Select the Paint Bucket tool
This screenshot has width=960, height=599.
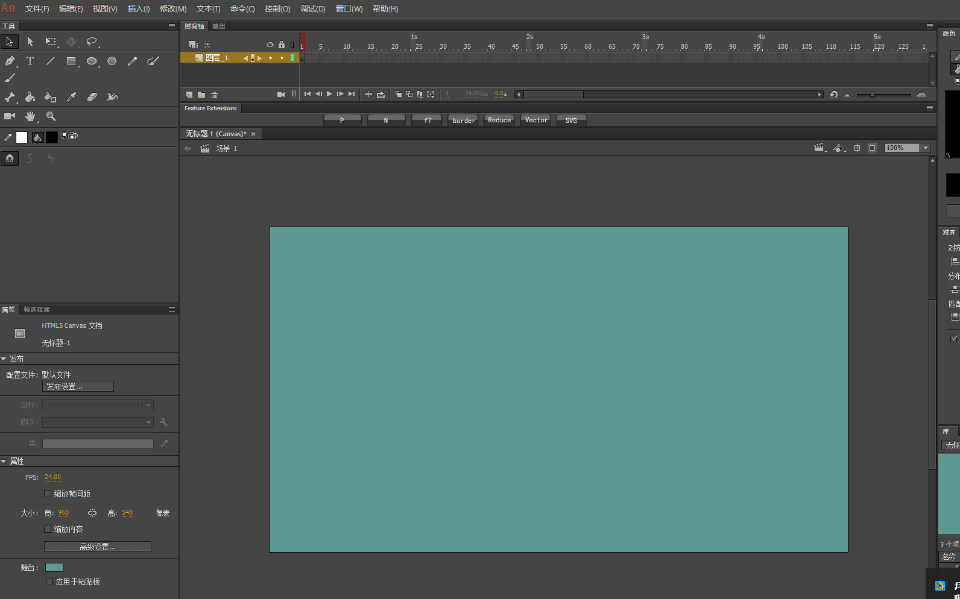pyautogui.click(x=30, y=97)
